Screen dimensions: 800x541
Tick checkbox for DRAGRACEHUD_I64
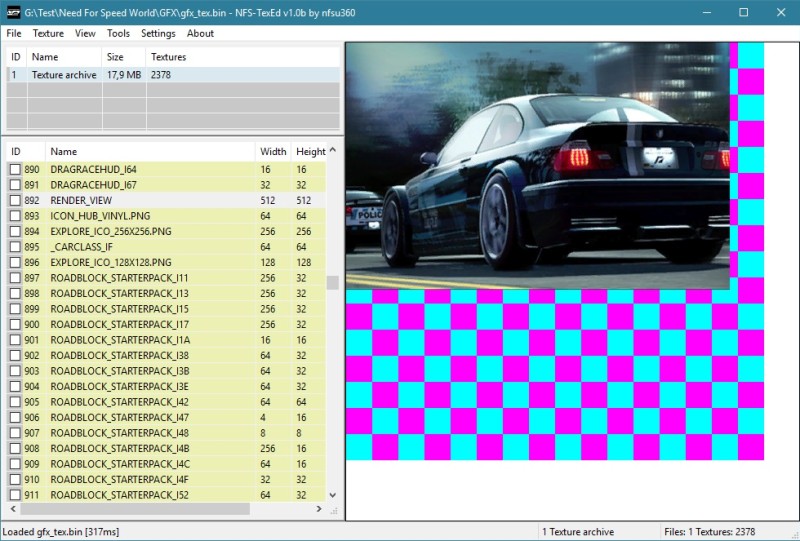pyautogui.click(x=15, y=169)
